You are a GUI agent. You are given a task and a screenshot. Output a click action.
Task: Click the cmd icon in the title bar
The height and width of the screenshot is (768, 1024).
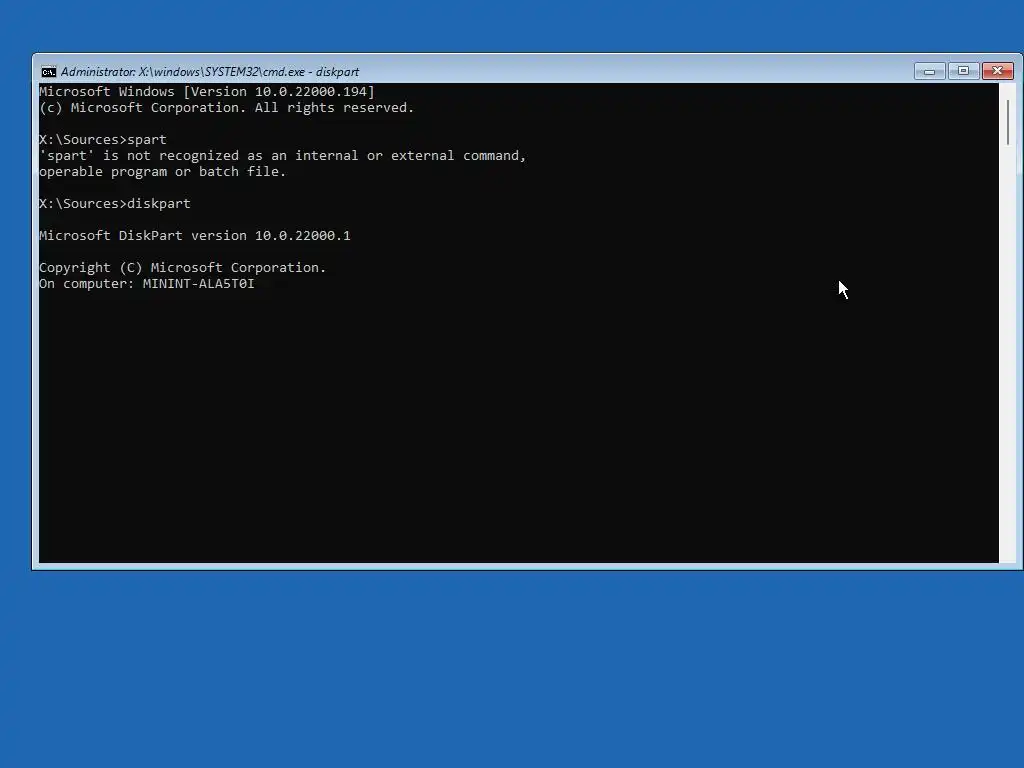(x=48, y=71)
